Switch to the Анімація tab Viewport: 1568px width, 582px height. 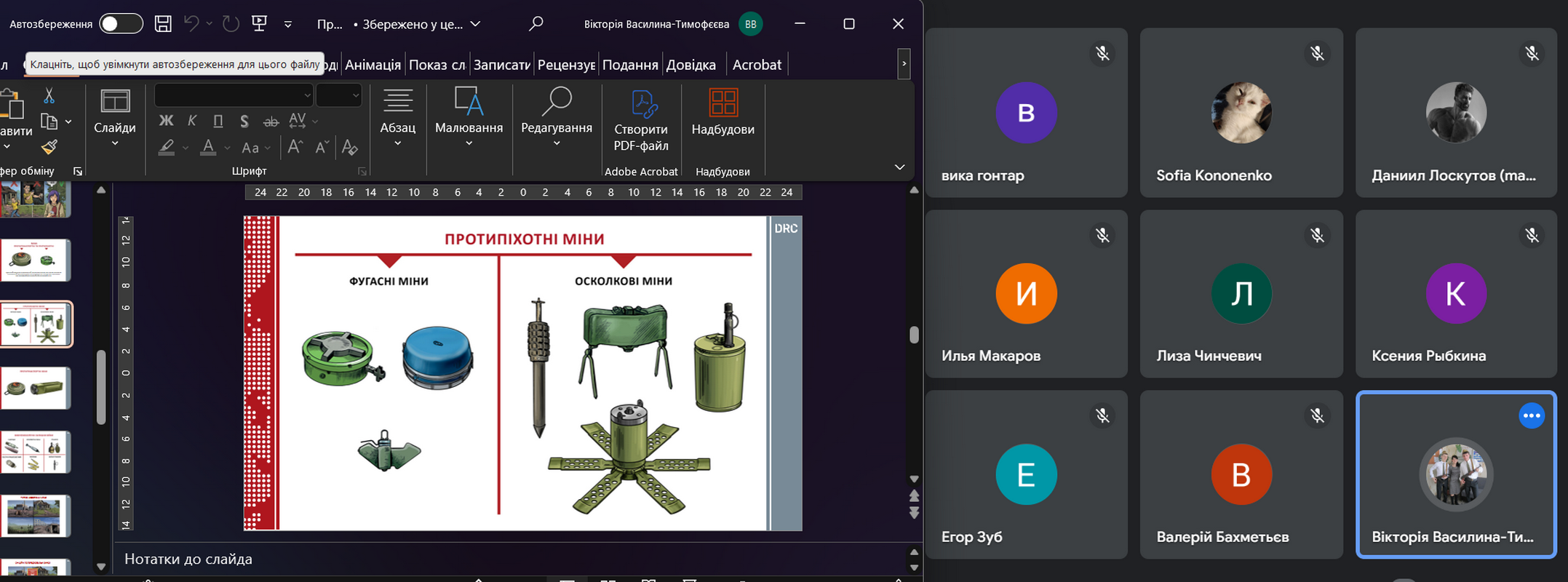point(373,65)
